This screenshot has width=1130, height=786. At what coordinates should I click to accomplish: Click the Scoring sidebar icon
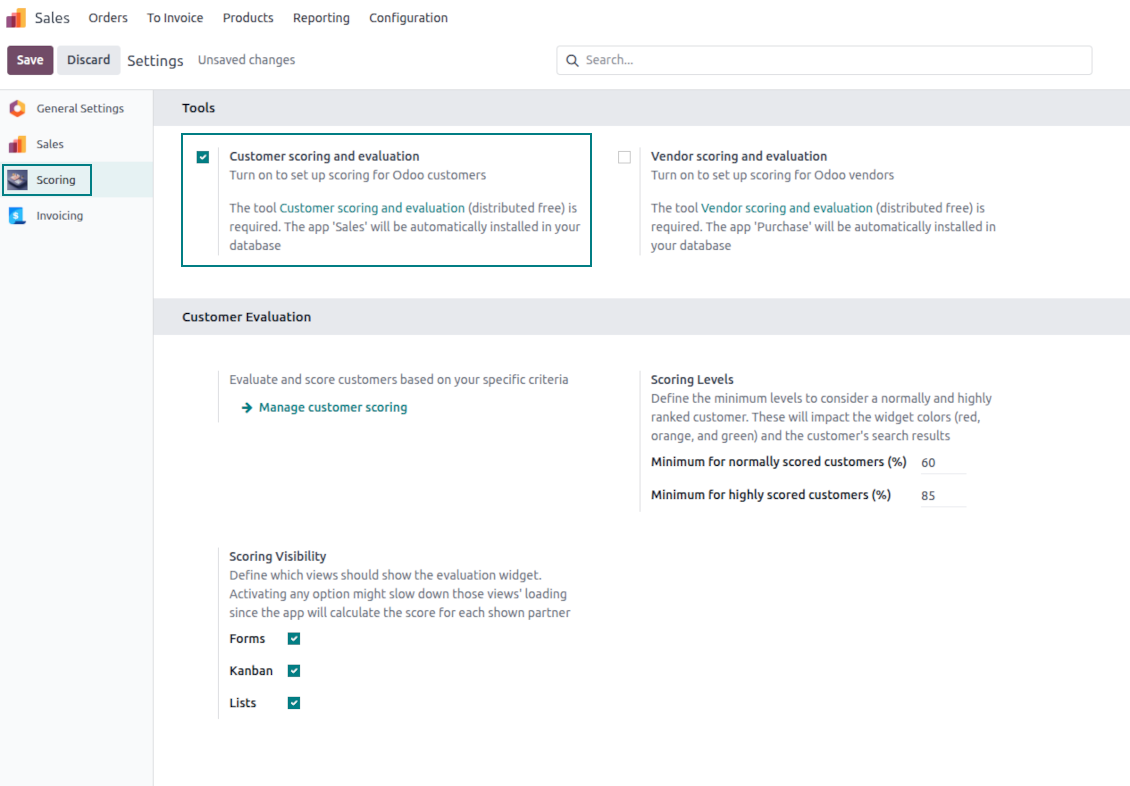(x=17, y=179)
